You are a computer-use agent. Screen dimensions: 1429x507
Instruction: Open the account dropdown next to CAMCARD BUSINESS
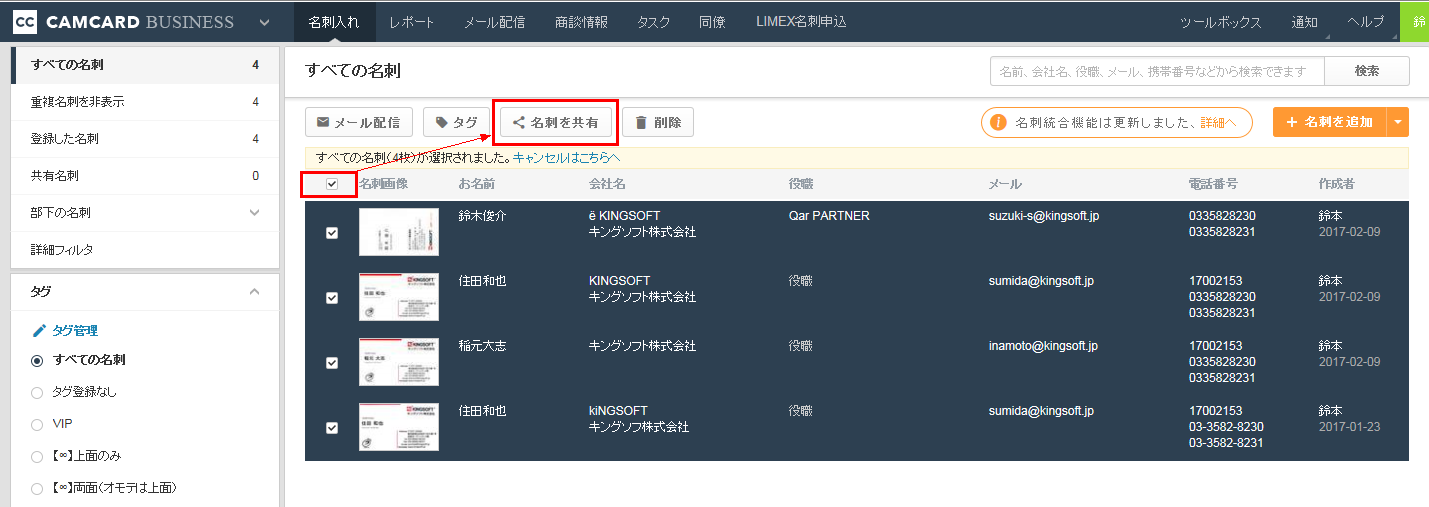pyautogui.click(x=264, y=22)
